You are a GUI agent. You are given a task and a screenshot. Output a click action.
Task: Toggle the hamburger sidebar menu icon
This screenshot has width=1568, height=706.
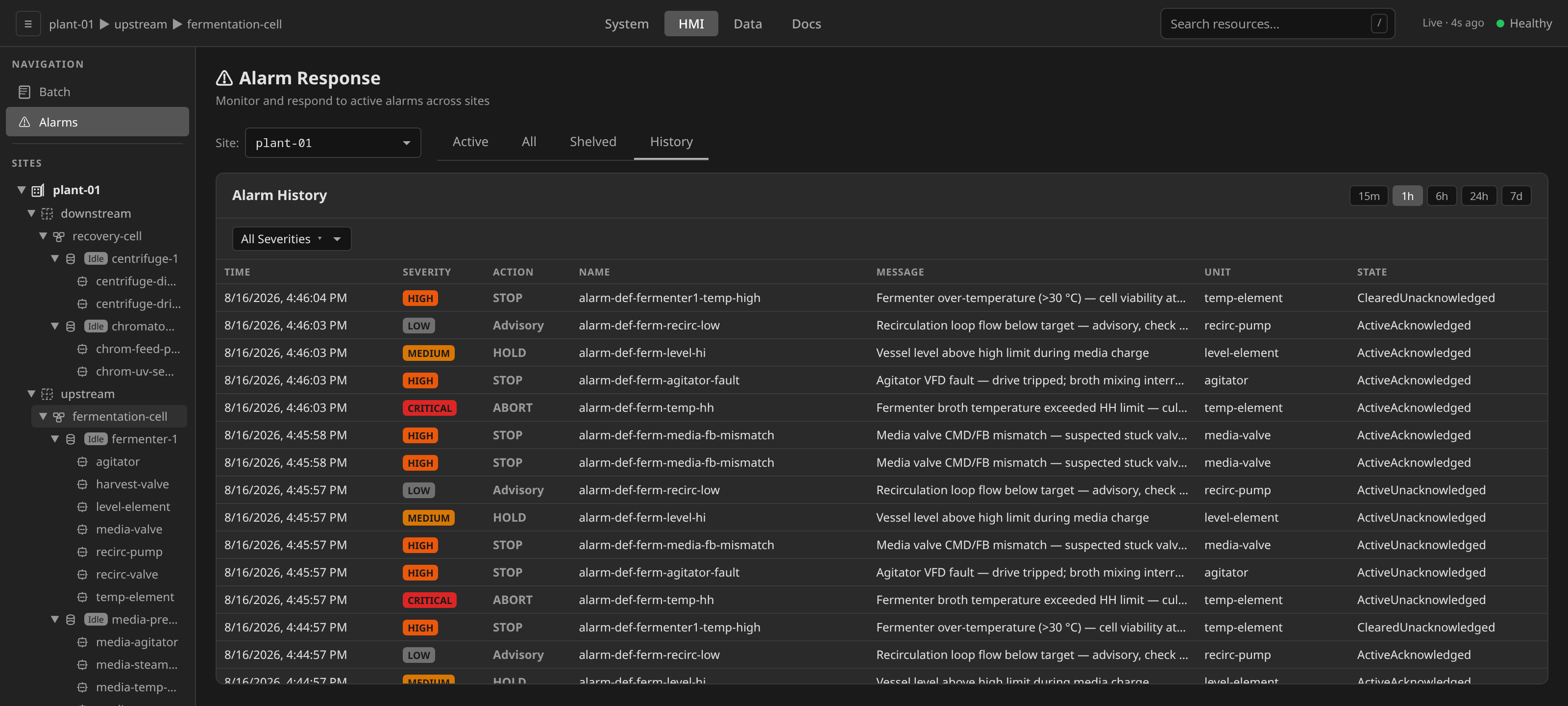[x=28, y=24]
